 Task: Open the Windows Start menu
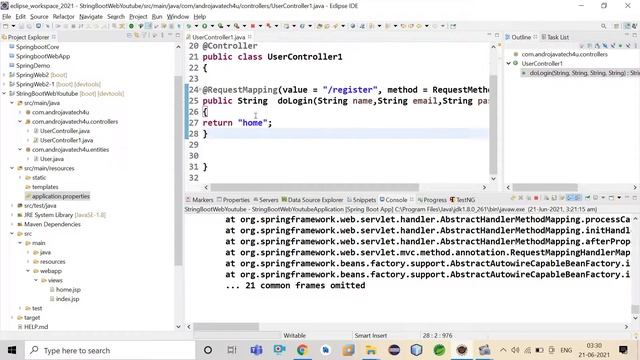(12, 350)
